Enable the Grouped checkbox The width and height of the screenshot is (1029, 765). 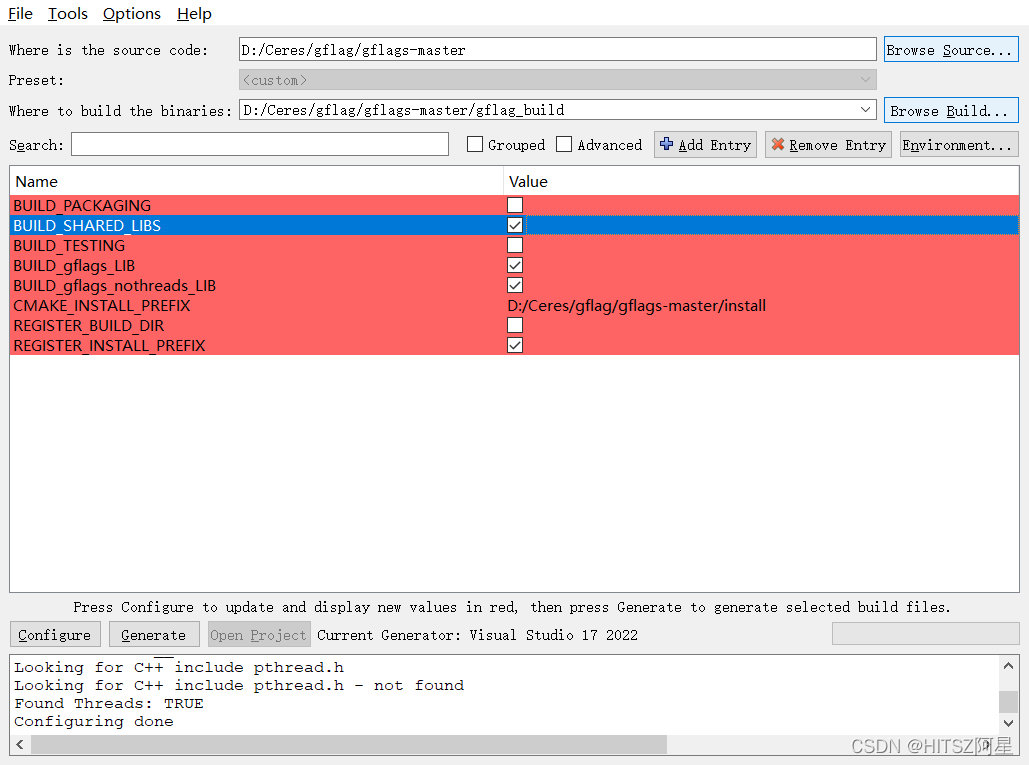pos(475,144)
